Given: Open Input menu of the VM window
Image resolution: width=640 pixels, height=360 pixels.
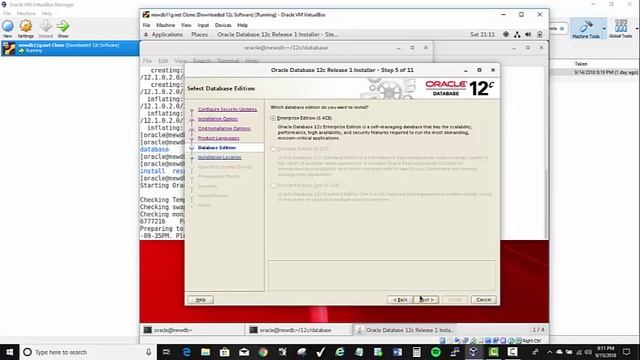Looking at the screenshot, I should point(203,25).
